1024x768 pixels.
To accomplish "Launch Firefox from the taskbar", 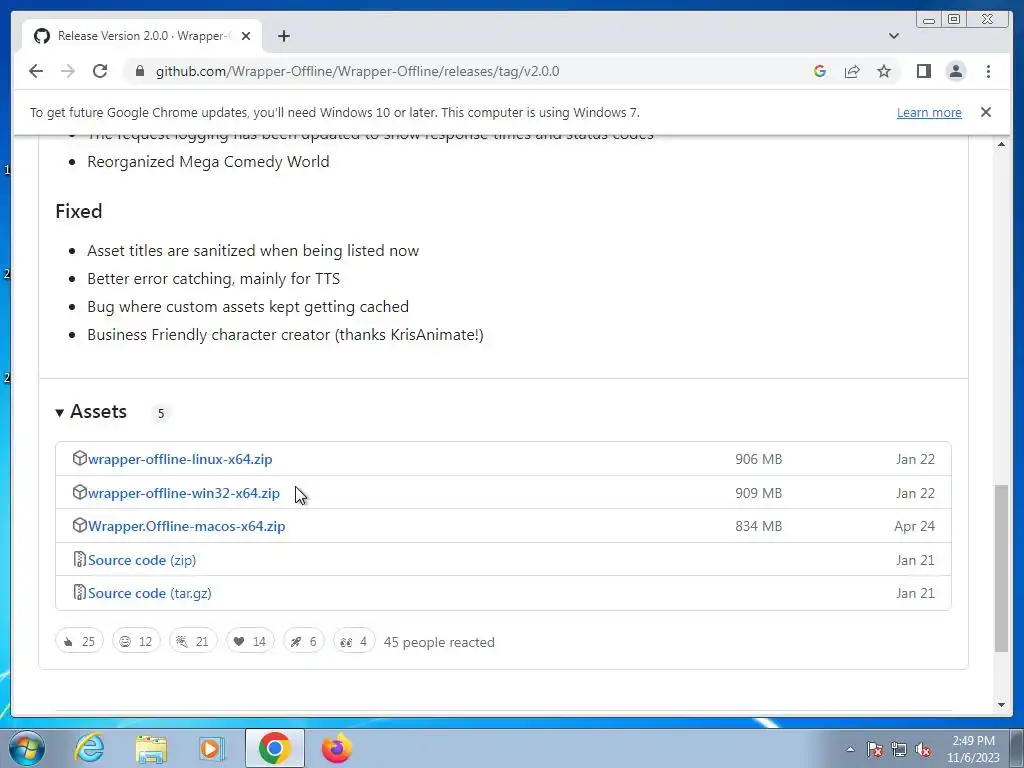I will point(336,748).
